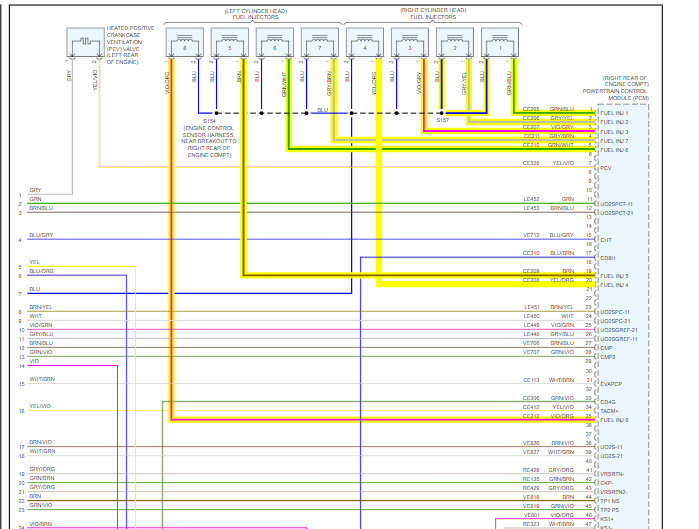The image size is (699, 529).
Task: Click the S157 splice label
Action: pyautogui.click(x=443, y=120)
